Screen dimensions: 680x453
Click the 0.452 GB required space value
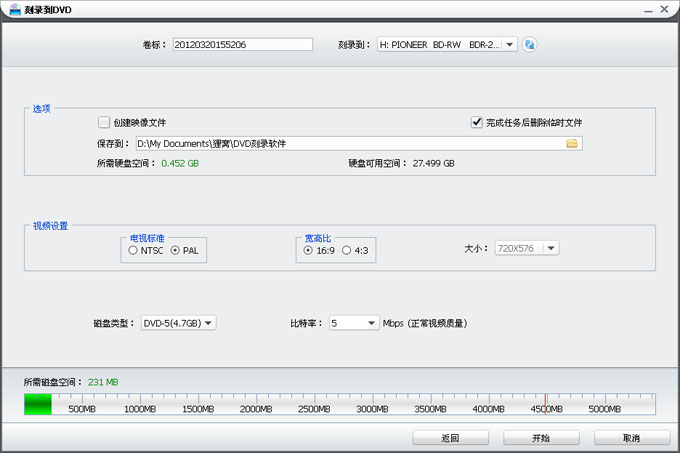pos(180,163)
